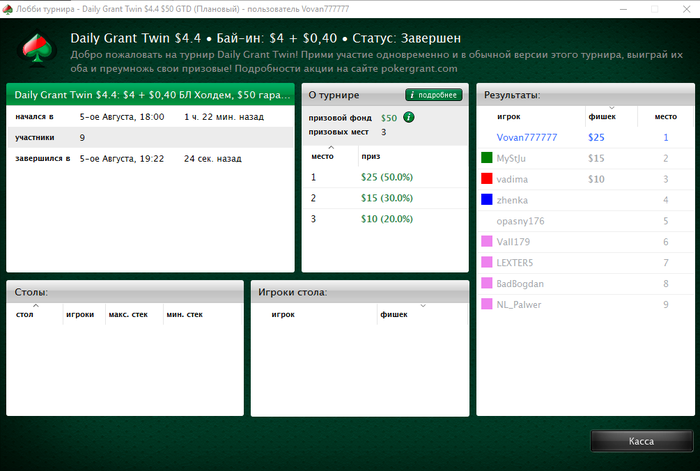Select player BadBogdan in results

click(520, 284)
